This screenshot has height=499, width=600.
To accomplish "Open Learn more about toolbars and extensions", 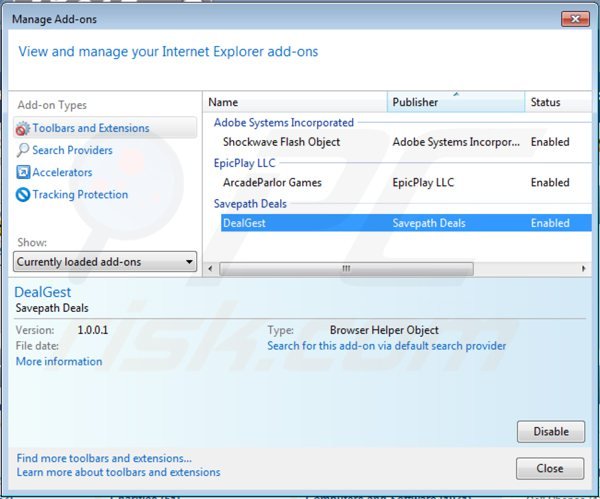I will tap(118, 472).
